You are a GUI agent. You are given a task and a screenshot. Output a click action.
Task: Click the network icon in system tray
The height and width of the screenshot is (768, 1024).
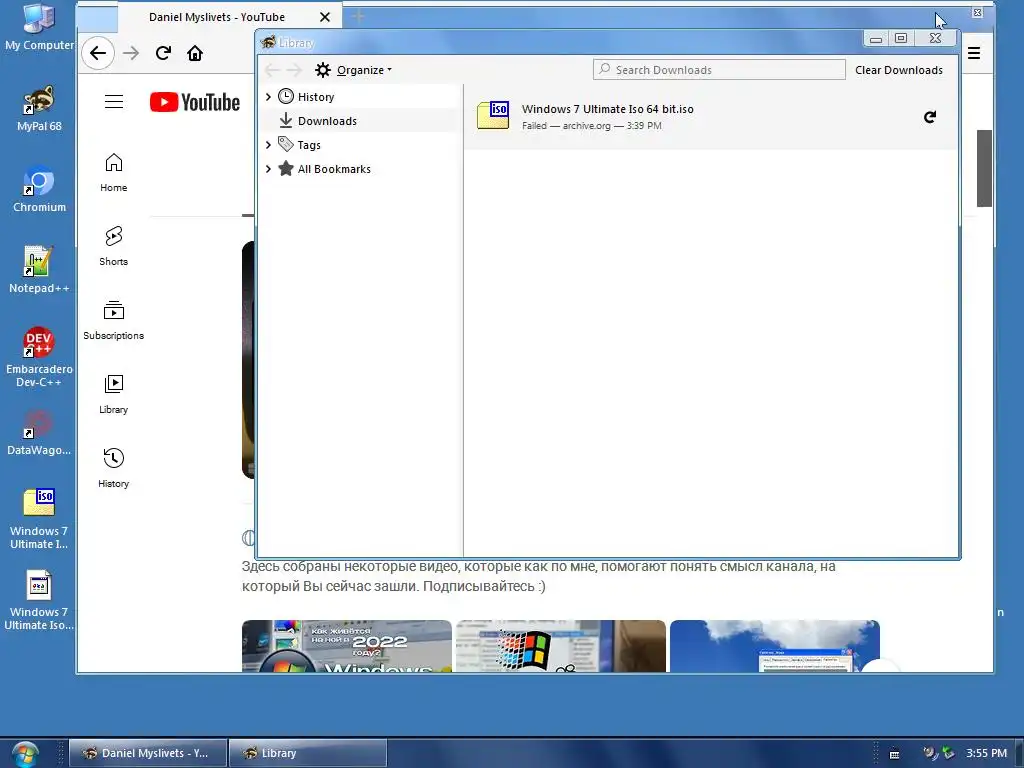(947, 753)
